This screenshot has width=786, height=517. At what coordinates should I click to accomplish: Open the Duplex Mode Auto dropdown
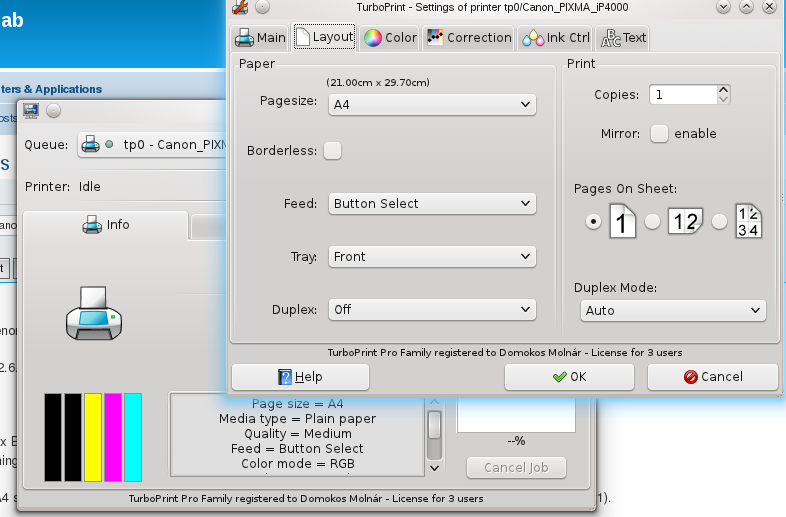point(672,311)
